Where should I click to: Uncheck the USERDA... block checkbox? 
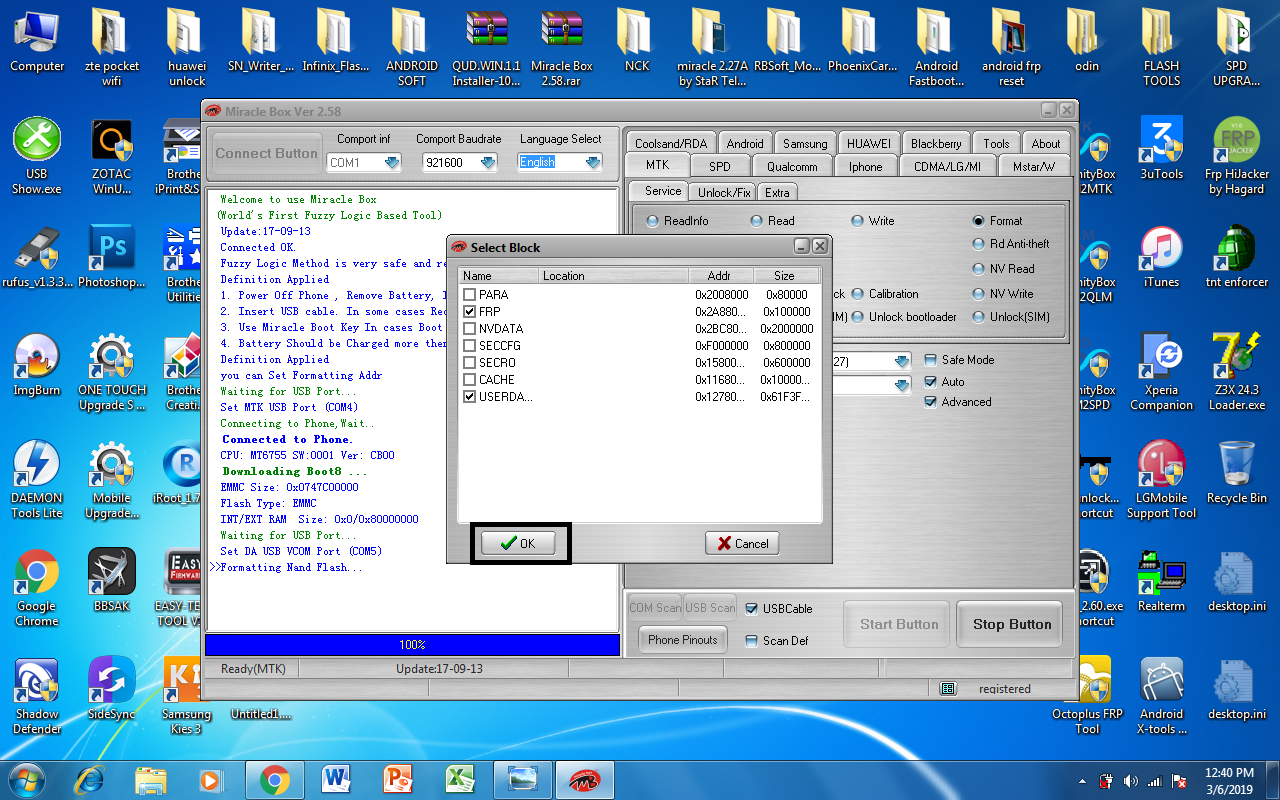point(470,397)
